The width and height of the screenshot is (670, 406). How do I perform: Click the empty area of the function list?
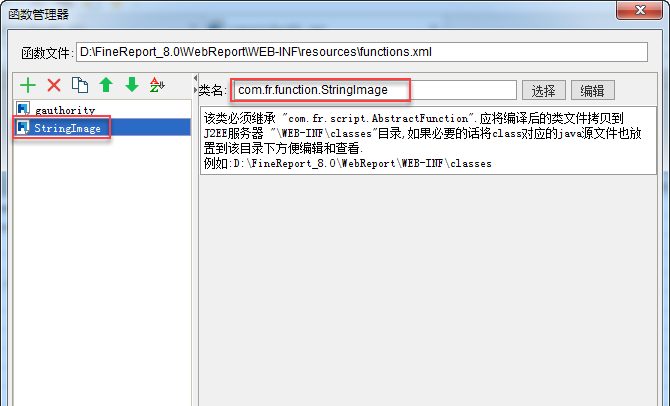[103, 269]
